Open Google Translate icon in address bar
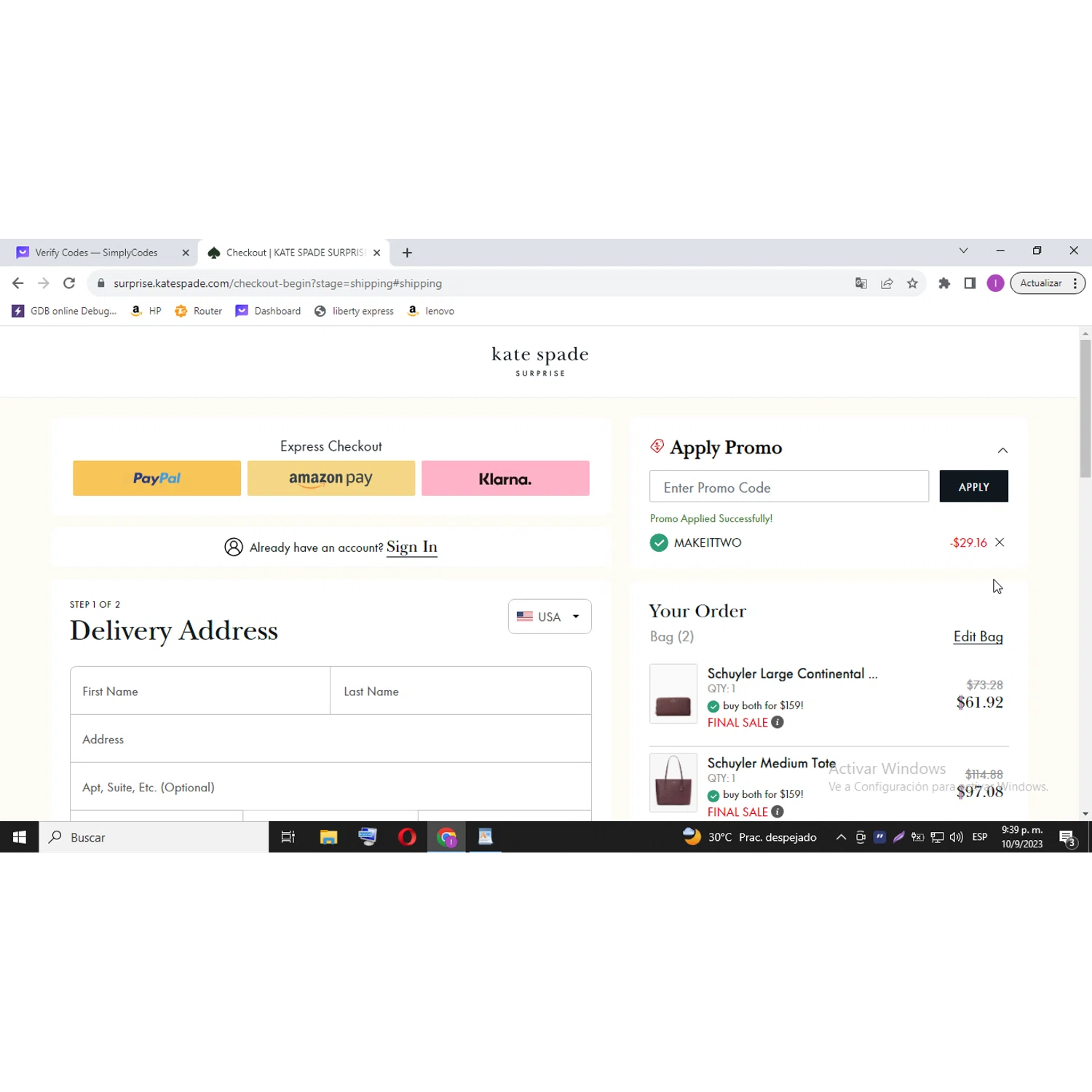Image resolution: width=1092 pixels, height=1092 pixels. pos(861,283)
